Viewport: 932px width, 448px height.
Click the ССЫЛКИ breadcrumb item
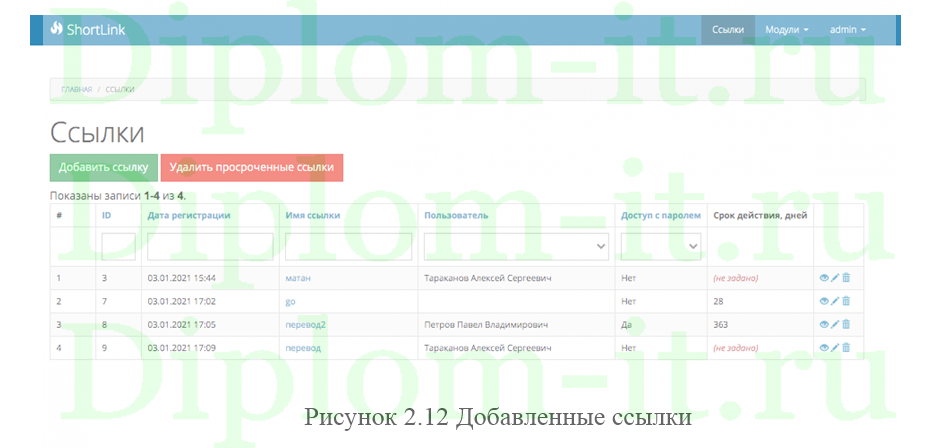tap(120, 89)
